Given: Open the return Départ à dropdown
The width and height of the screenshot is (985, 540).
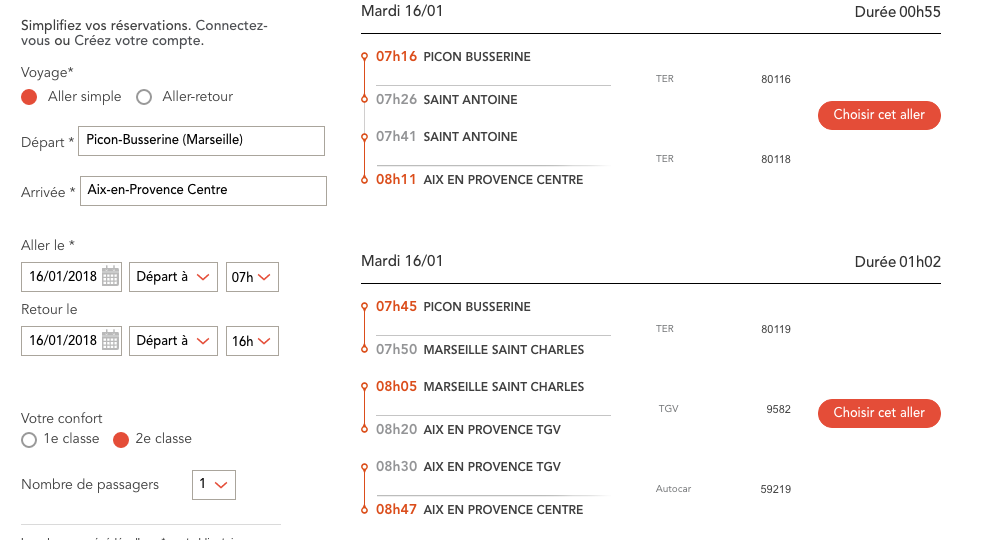Looking at the screenshot, I should coord(173,341).
